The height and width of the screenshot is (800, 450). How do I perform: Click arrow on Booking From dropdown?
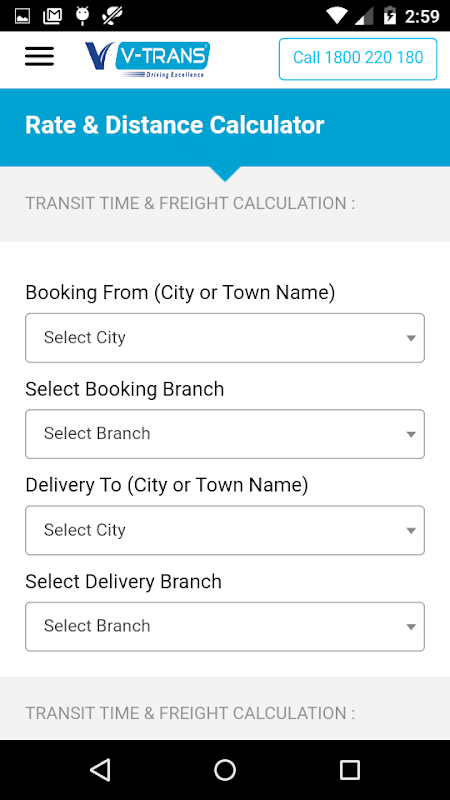pyautogui.click(x=411, y=338)
